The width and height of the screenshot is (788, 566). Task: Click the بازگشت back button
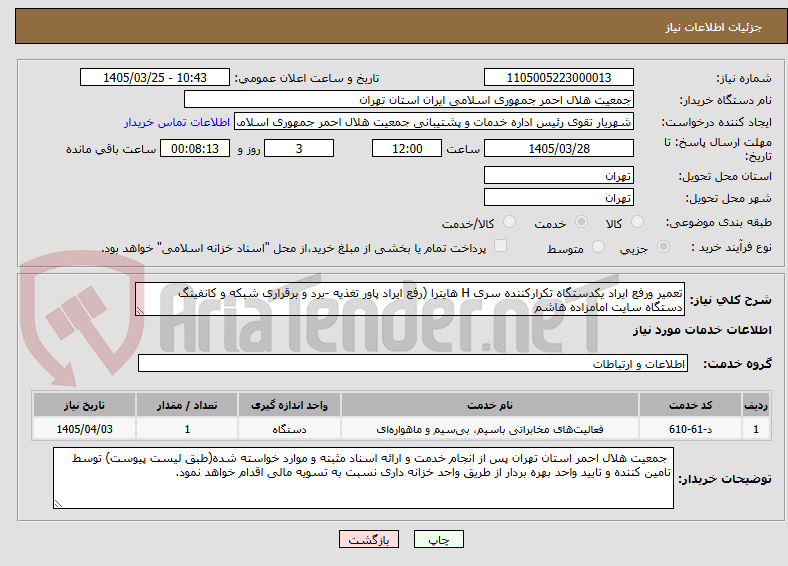click(x=369, y=539)
